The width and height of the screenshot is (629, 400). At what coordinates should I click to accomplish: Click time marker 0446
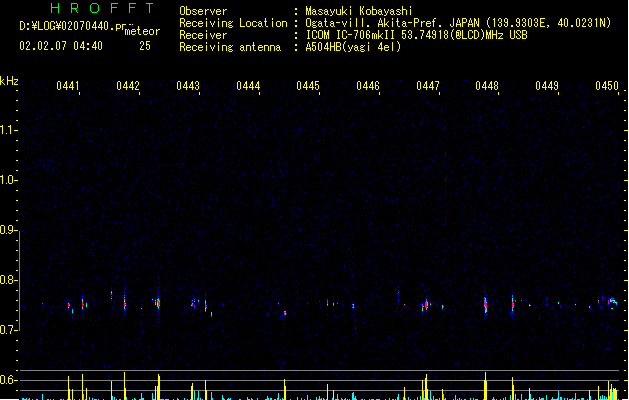click(x=368, y=86)
